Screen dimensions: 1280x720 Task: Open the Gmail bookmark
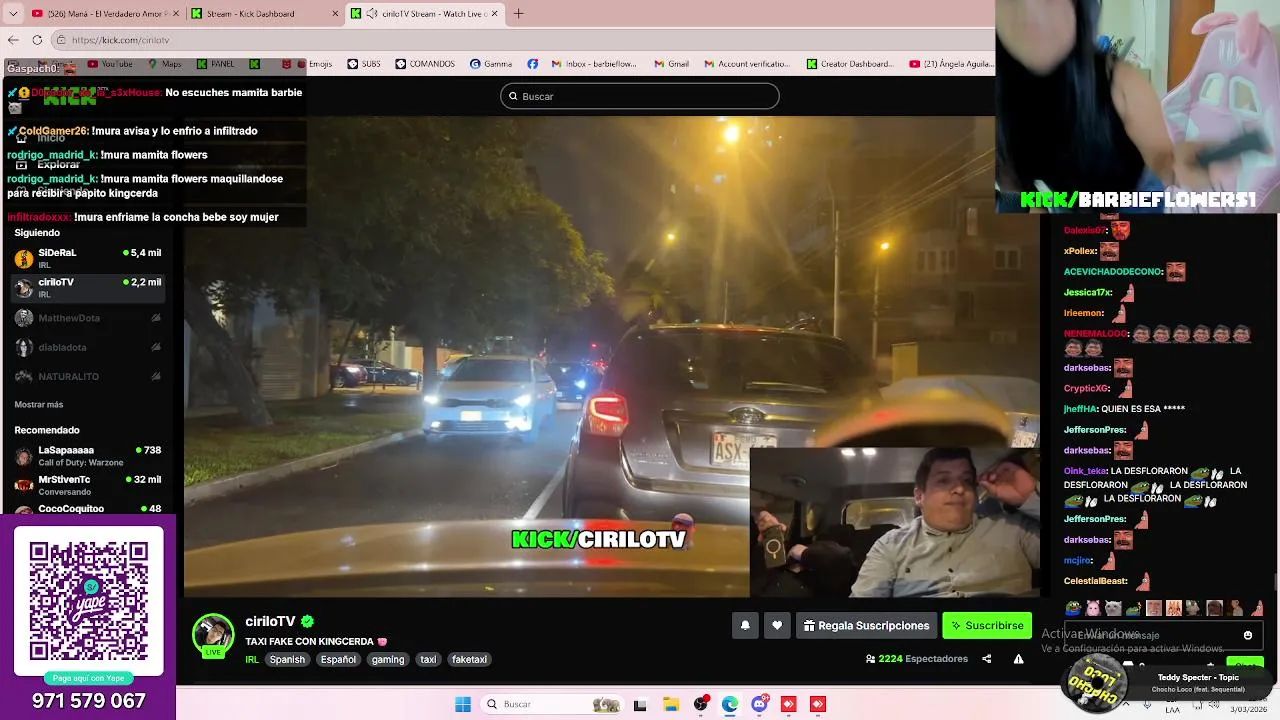(671, 64)
